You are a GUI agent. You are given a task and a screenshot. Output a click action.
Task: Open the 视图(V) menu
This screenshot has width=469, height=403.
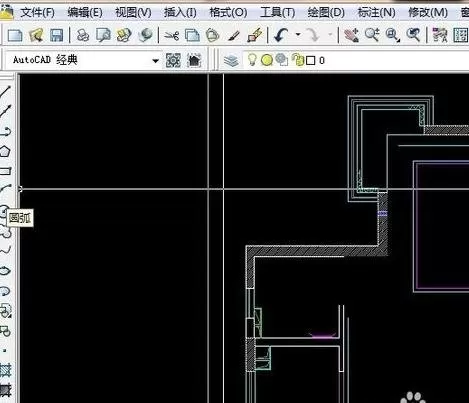click(133, 13)
